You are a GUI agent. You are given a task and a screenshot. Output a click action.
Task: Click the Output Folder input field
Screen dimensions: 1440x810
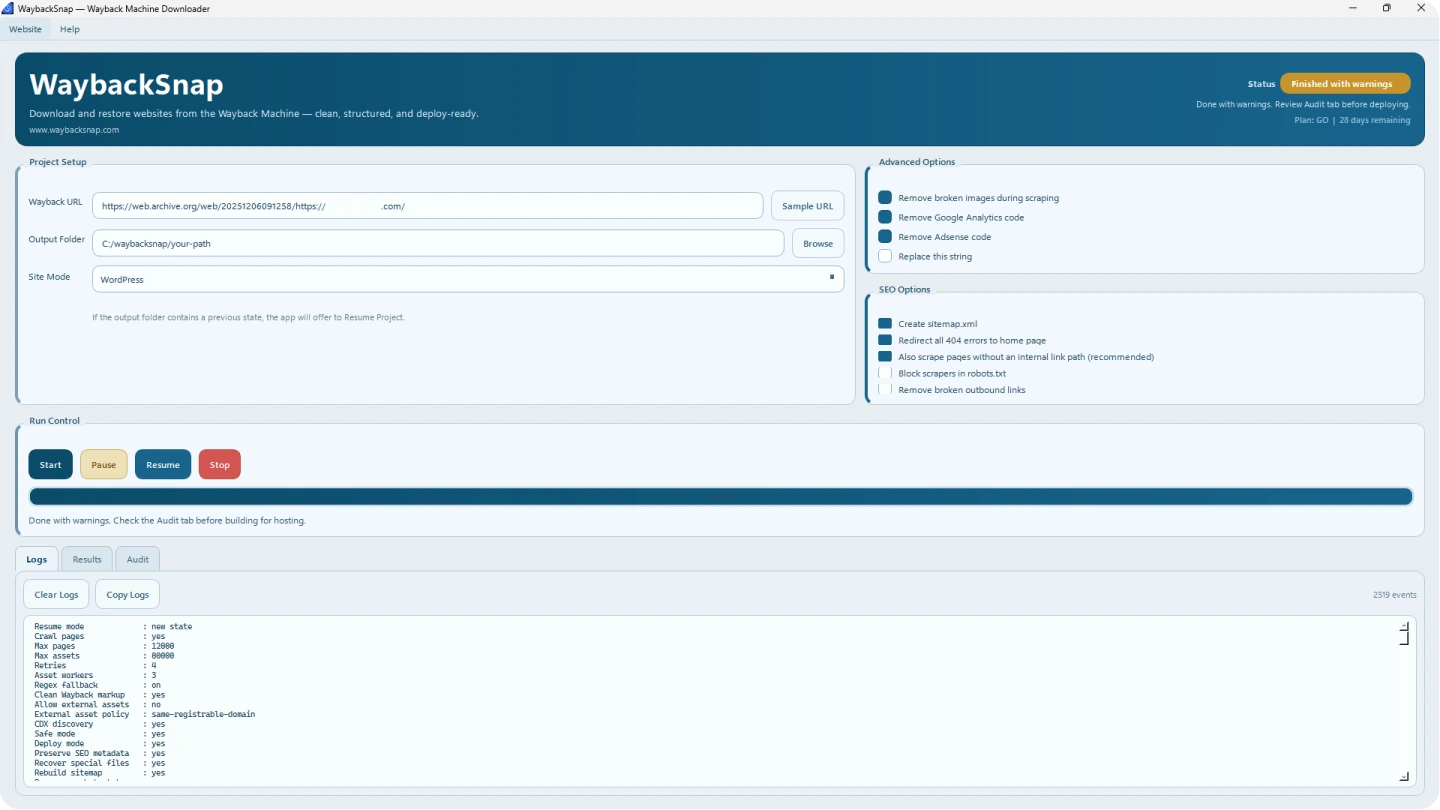(438, 243)
